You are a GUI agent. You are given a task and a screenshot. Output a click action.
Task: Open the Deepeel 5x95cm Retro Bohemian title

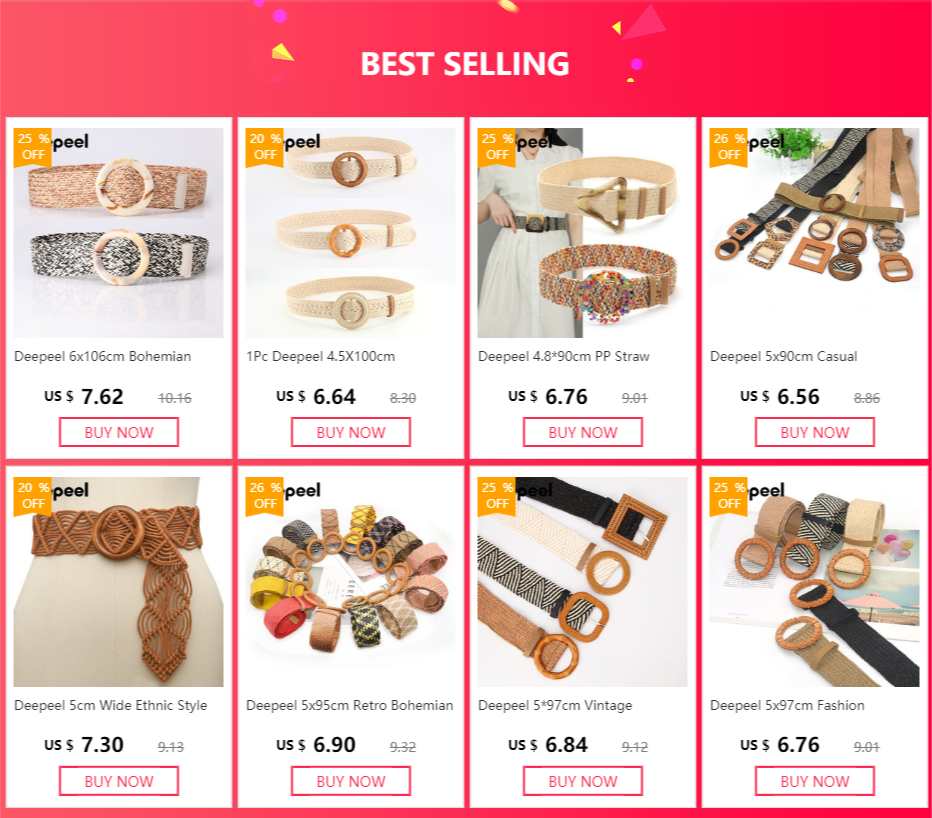(350, 706)
